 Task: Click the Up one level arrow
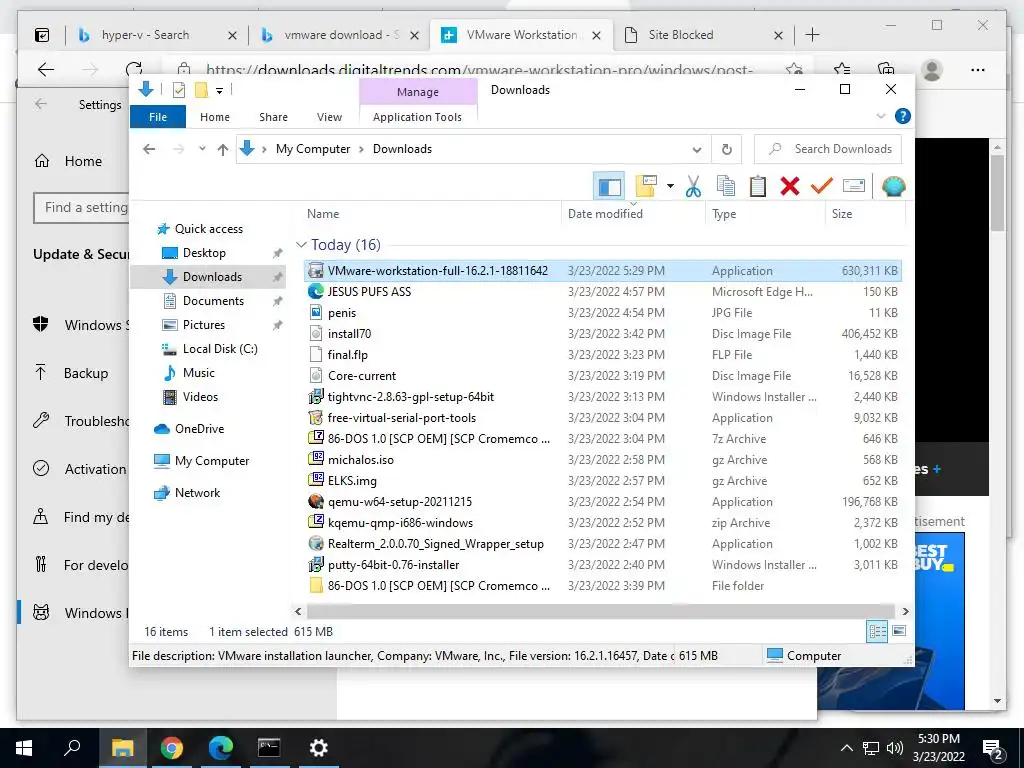(x=223, y=150)
